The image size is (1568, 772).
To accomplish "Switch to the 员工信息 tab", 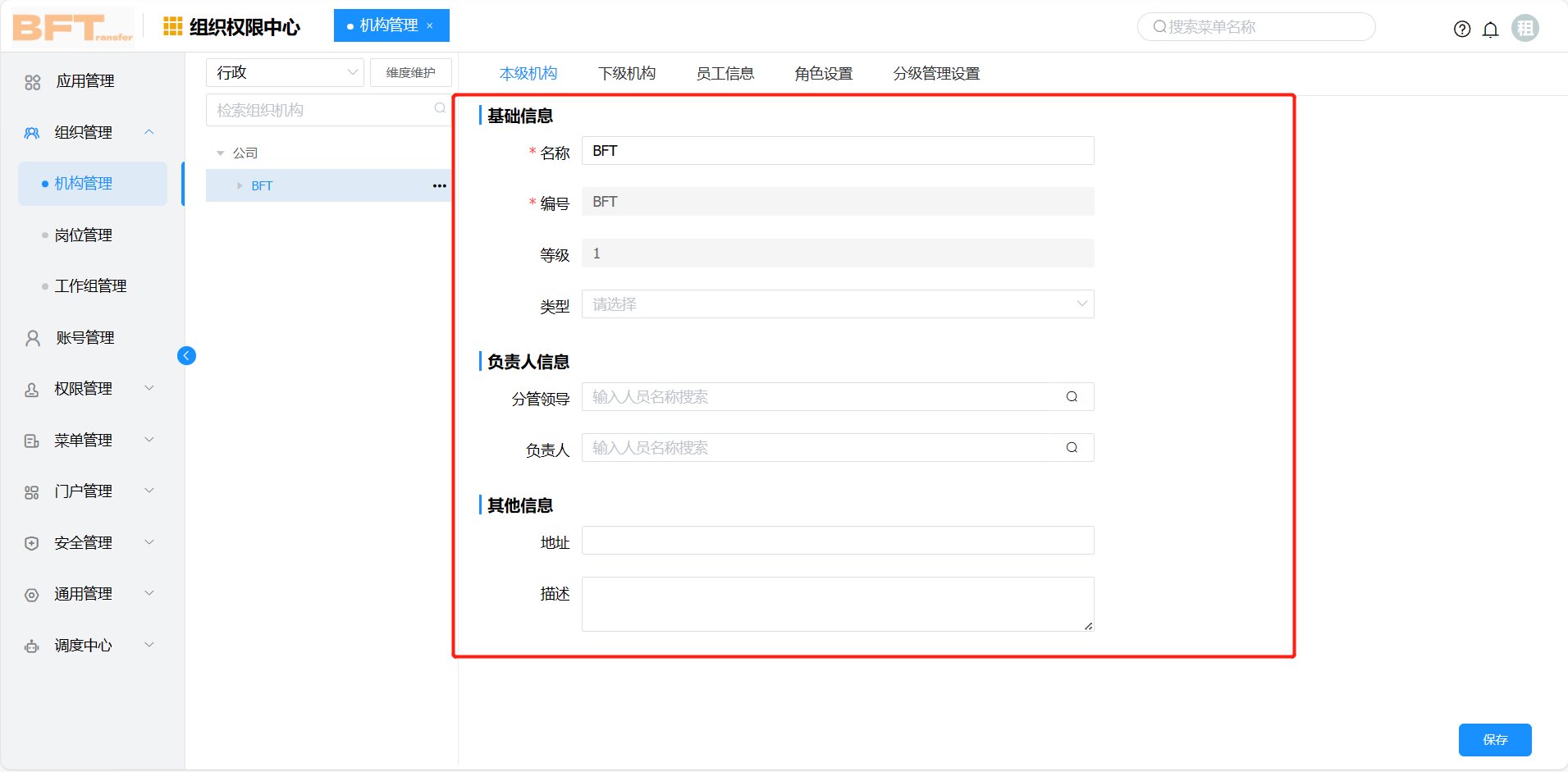I will tap(725, 74).
